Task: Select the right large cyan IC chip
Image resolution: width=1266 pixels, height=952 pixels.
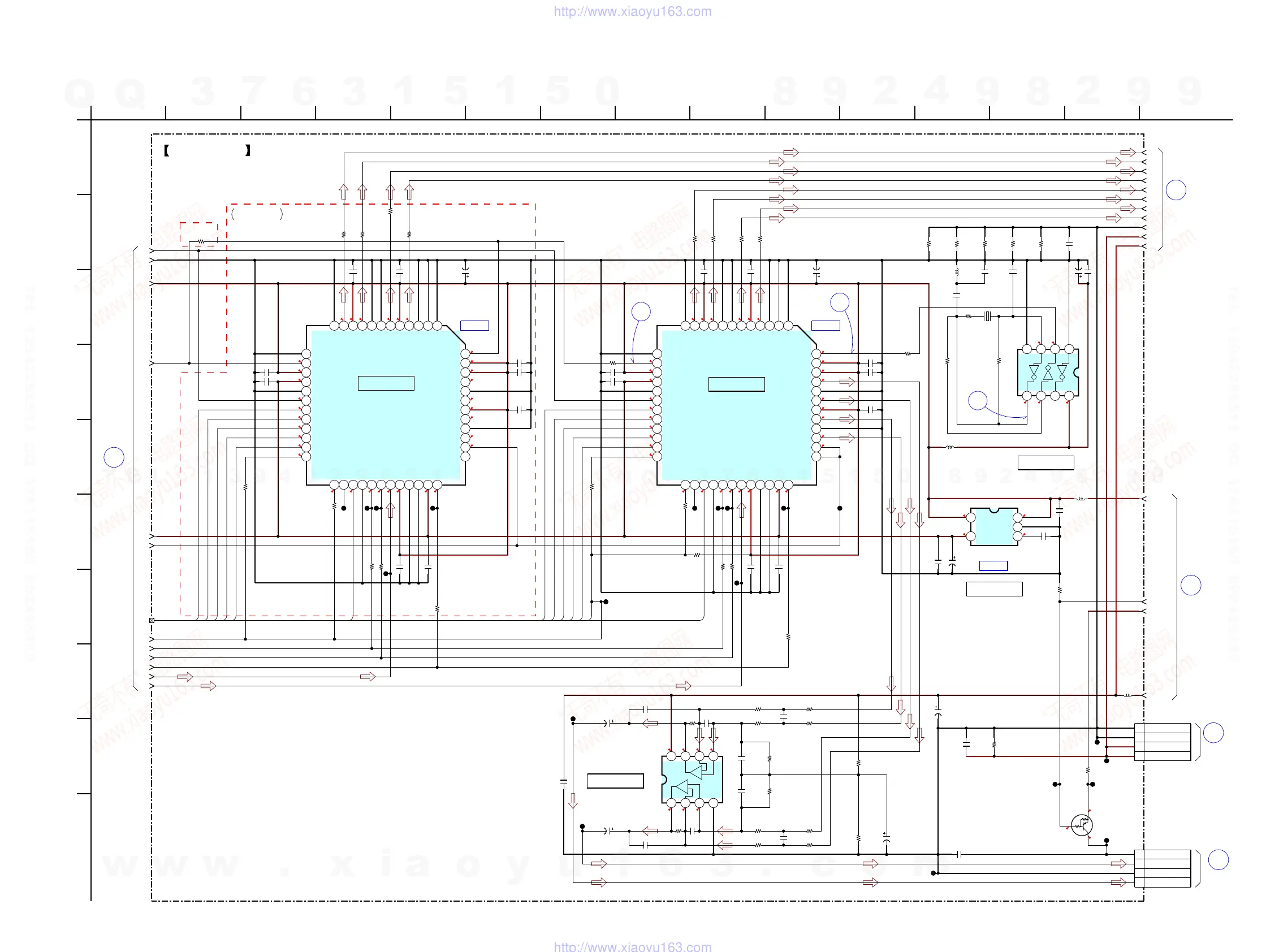Action: coord(737,405)
